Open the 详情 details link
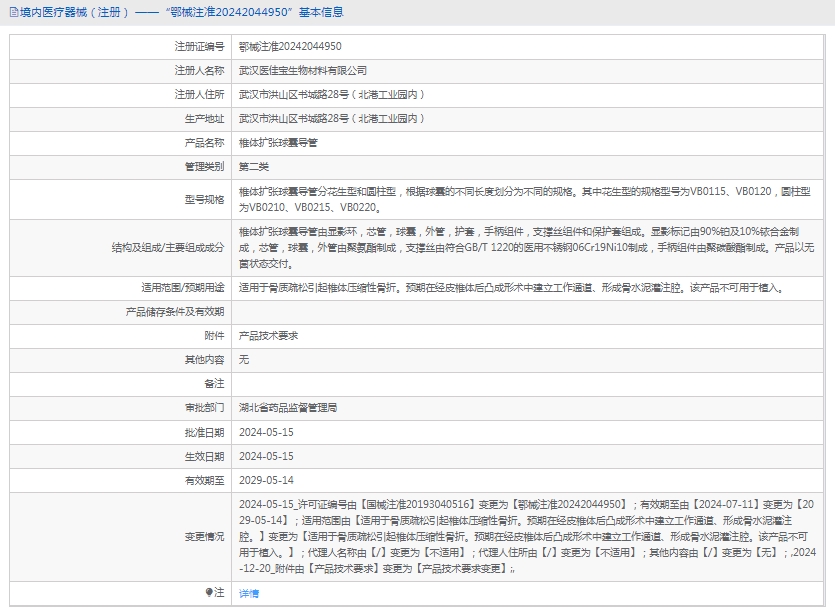Image resolution: width=835 pixels, height=614 pixels. tap(249, 593)
